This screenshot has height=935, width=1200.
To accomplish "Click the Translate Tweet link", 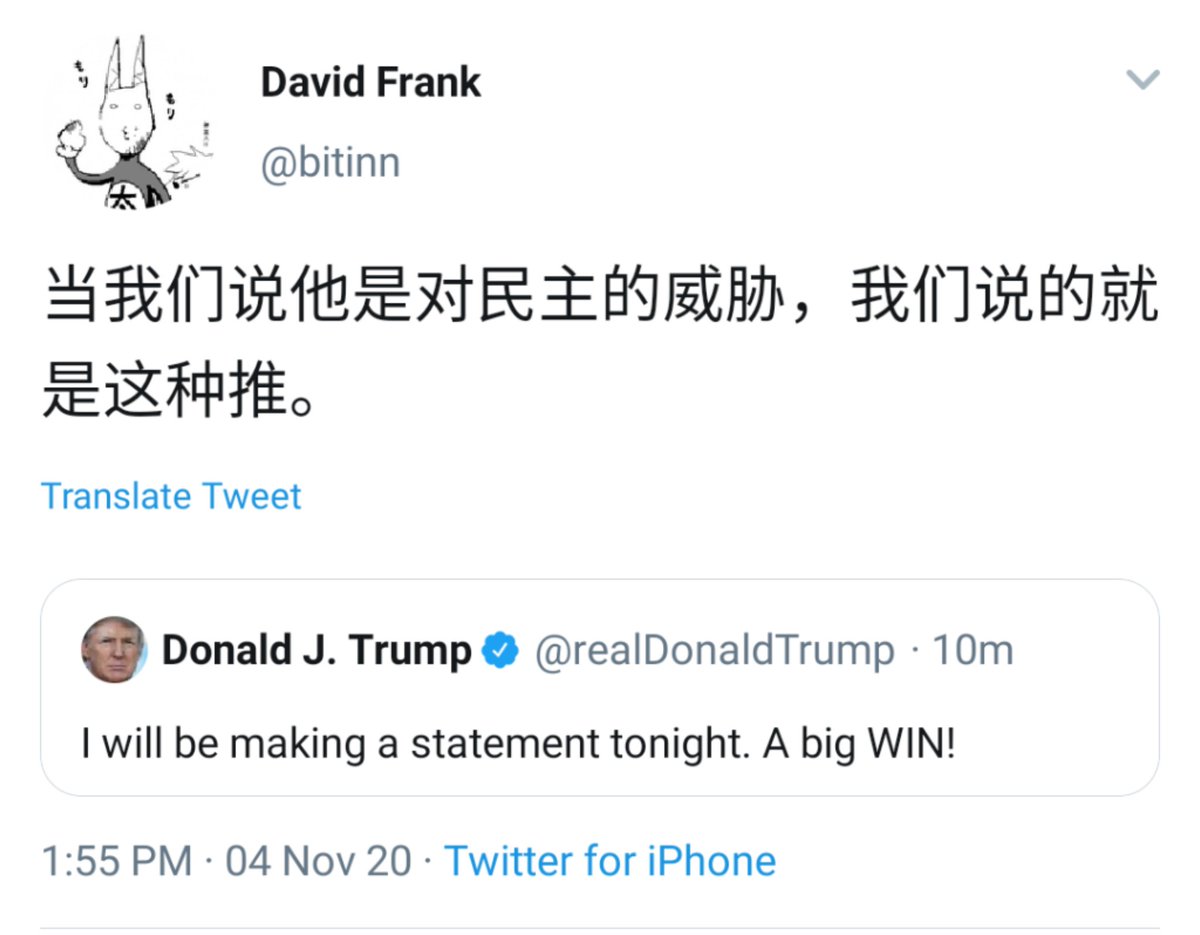I will [x=171, y=496].
